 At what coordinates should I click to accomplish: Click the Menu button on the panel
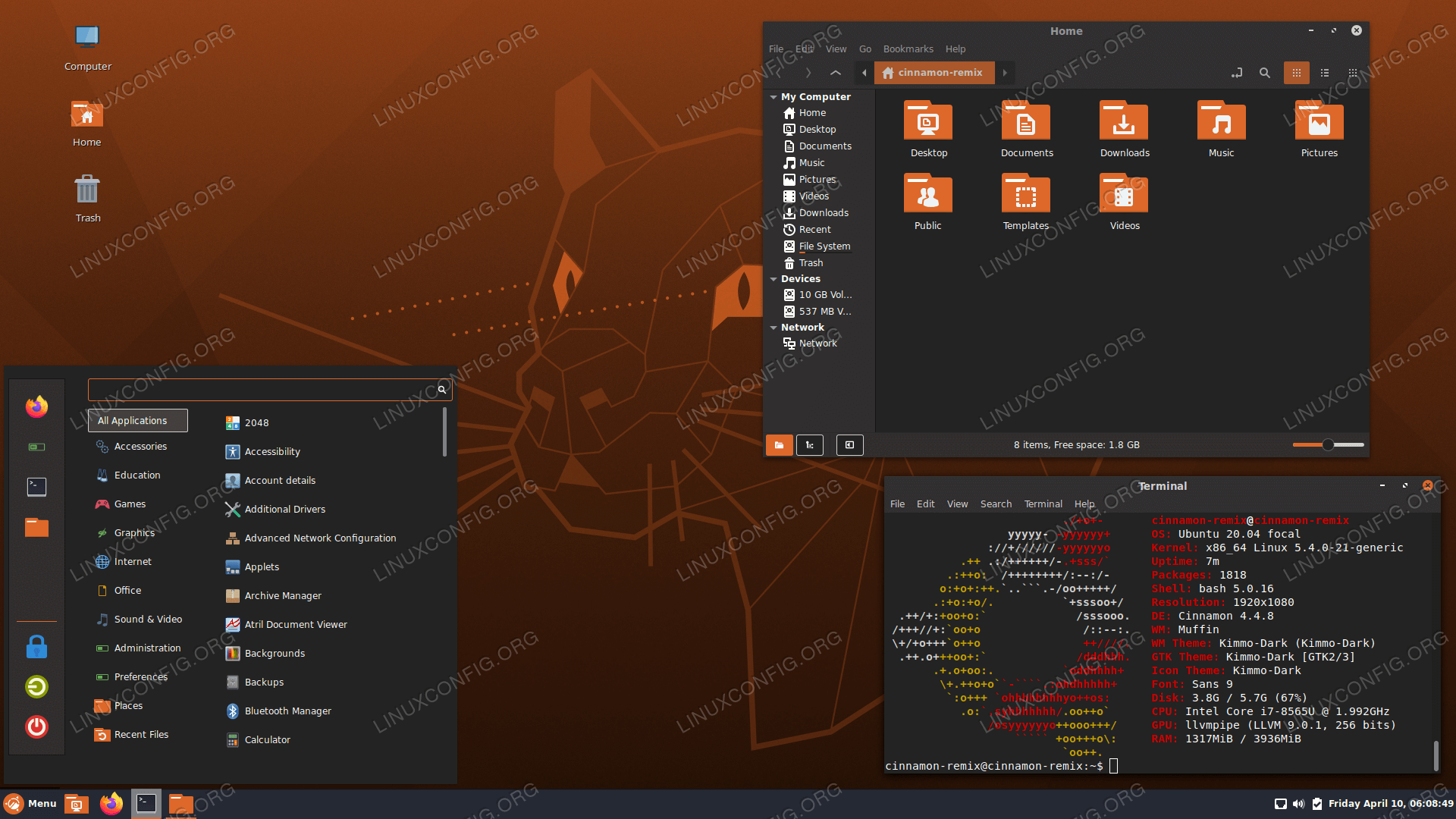pos(30,804)
